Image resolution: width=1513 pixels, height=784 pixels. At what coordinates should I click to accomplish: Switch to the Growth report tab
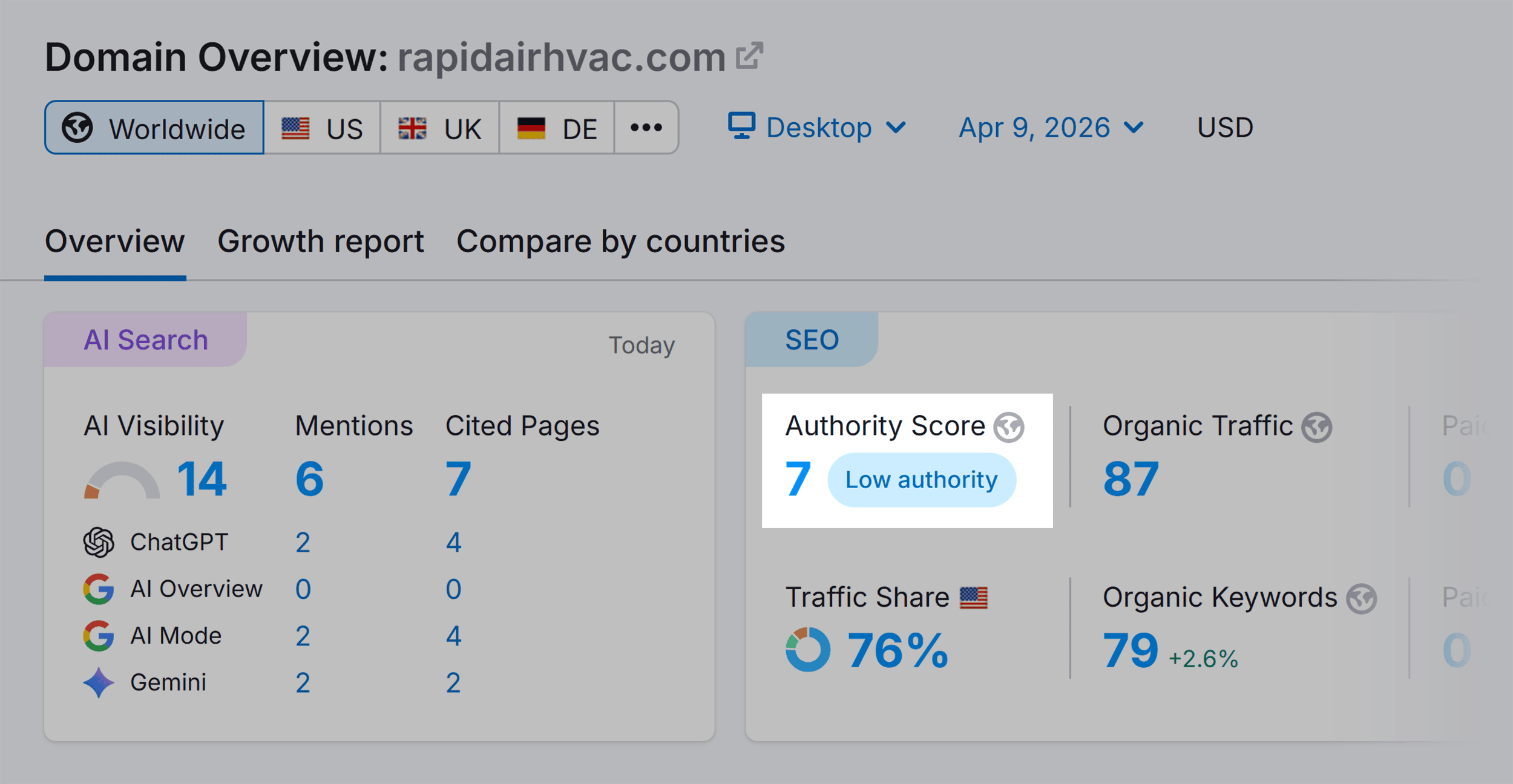tap(321, 241)
